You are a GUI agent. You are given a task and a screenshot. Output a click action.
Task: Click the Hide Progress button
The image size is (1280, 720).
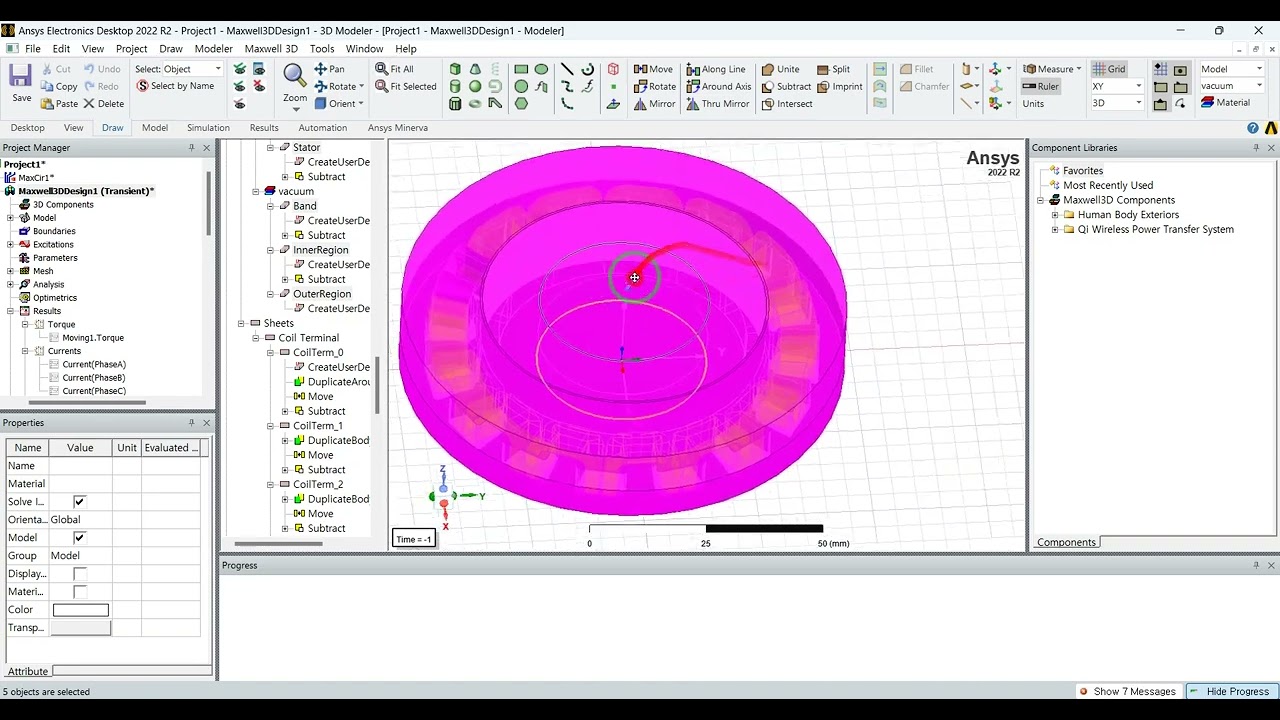click(x=1229, y=691)
